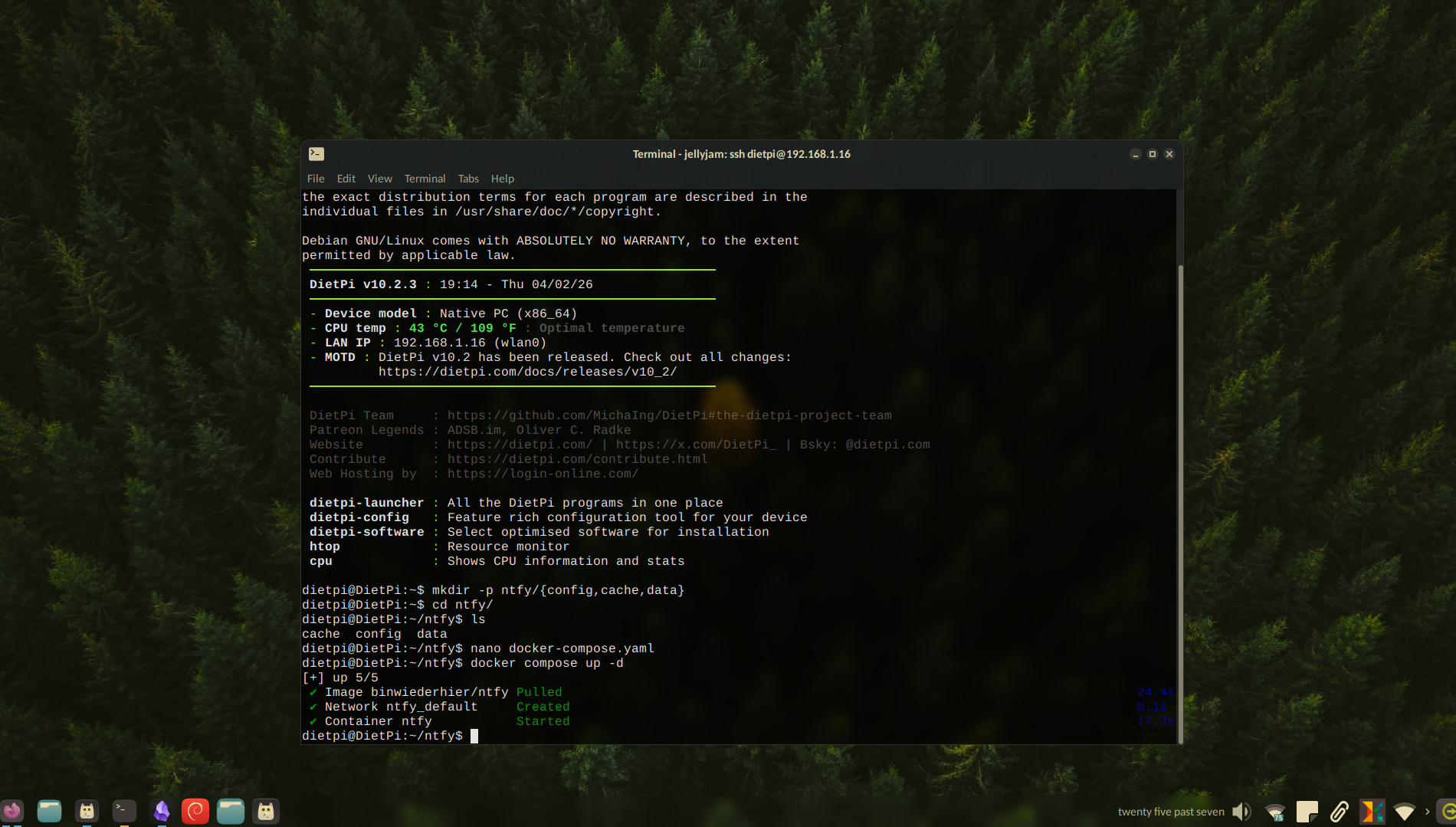Image resolution: width=1456 pixels, height=827 pixels.
Task: Open the Edit menu
Action: tap(346, 179)
